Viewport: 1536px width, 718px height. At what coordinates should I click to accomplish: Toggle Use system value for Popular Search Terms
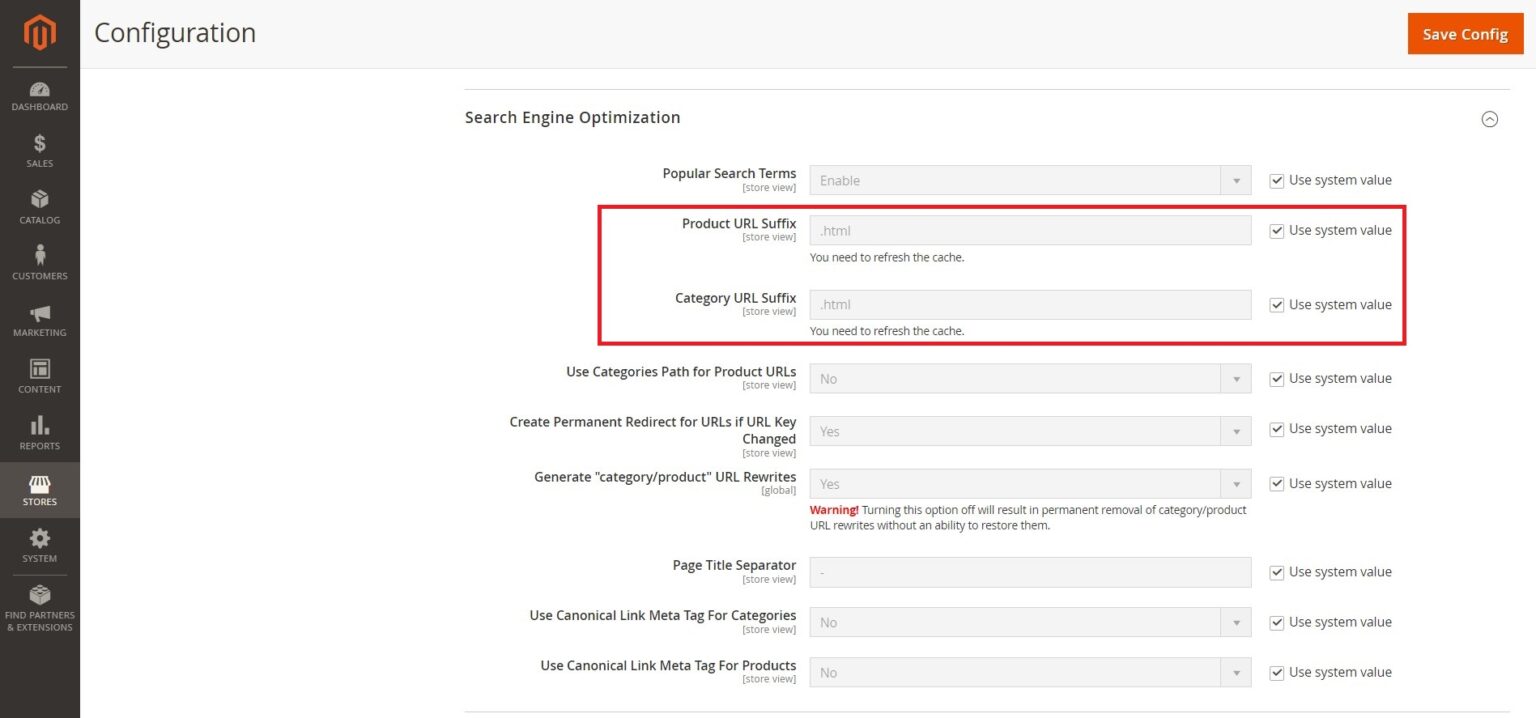tap(1276, 181)
